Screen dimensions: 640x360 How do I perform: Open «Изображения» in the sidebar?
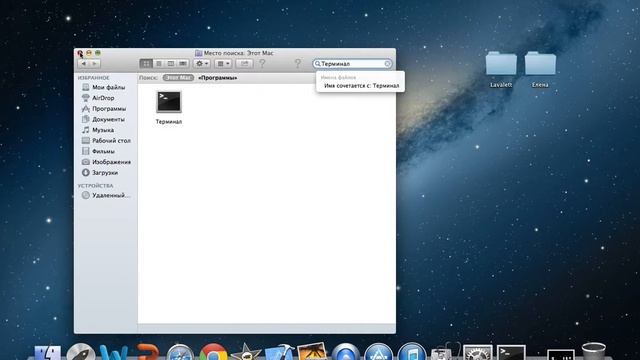coord(106,162)
